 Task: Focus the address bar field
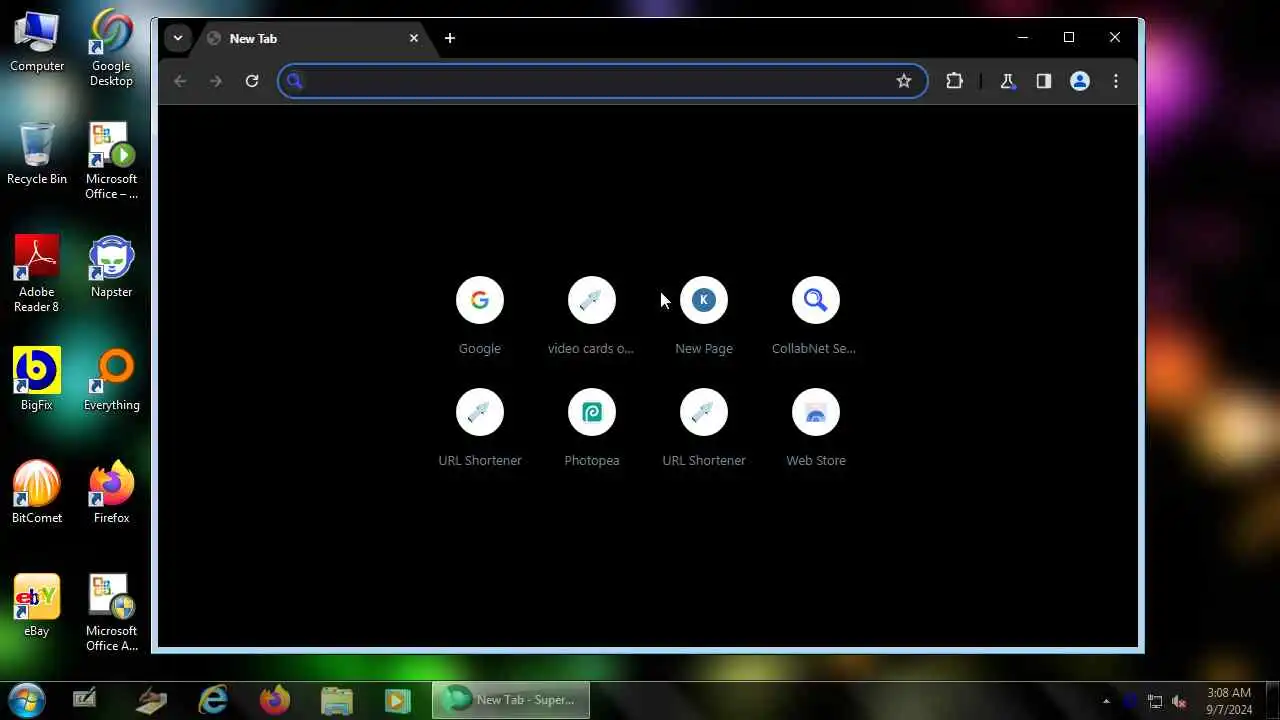tap(602, 81)
